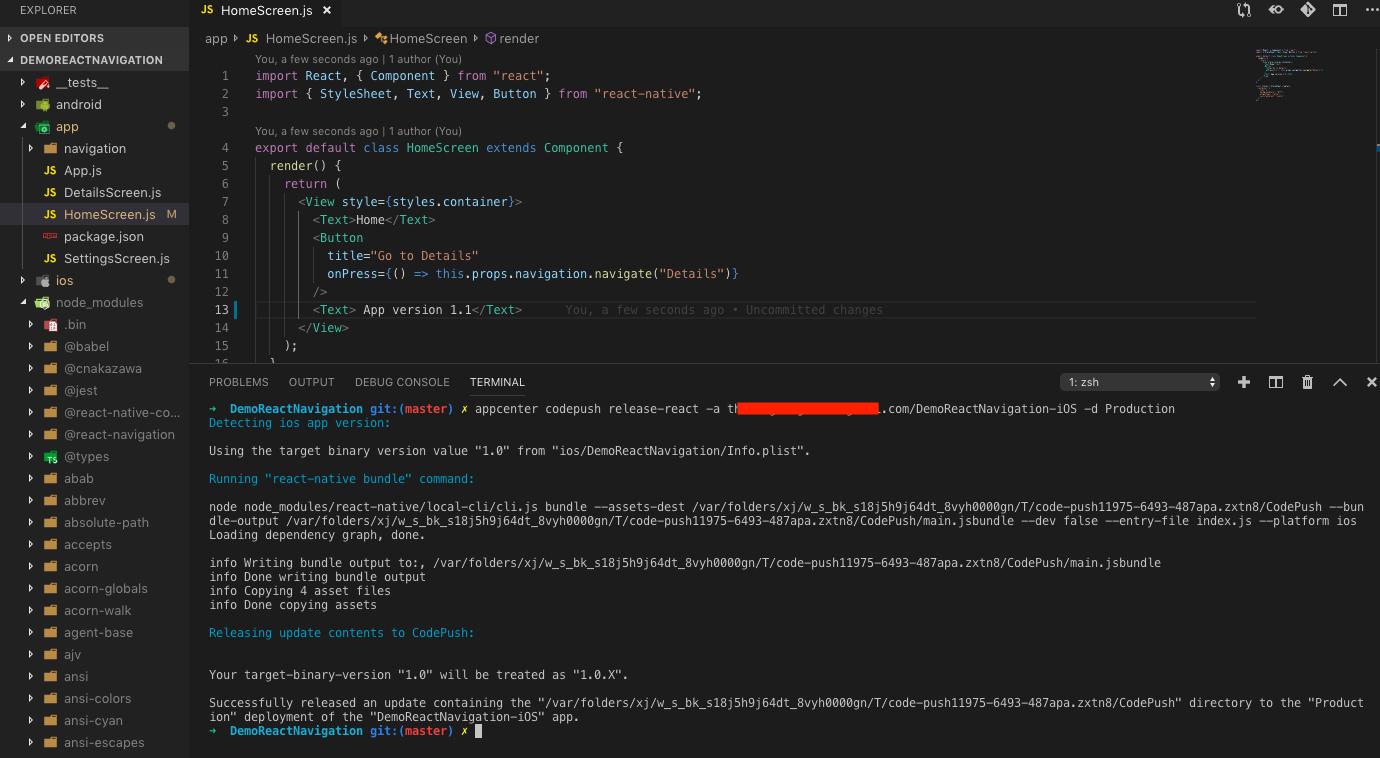This screenshot has height=758, width=1380.
Task: Split the editor with the layout icon
Action: coord(1339,10)
